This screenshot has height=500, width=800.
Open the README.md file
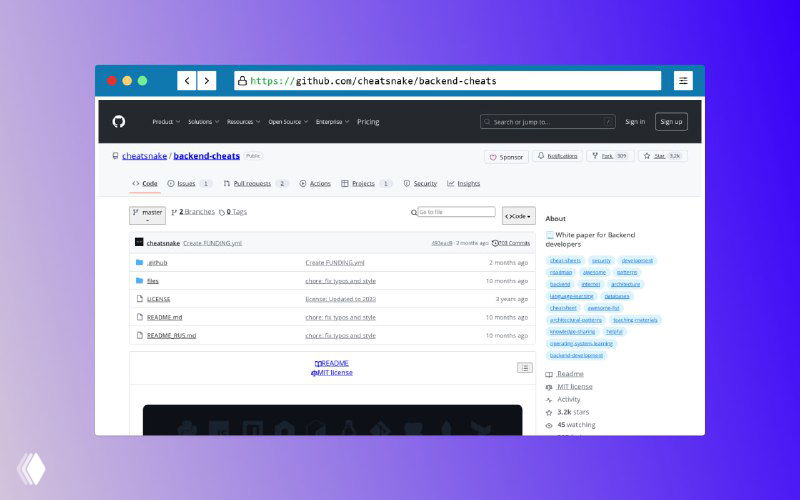pos(164,317)
